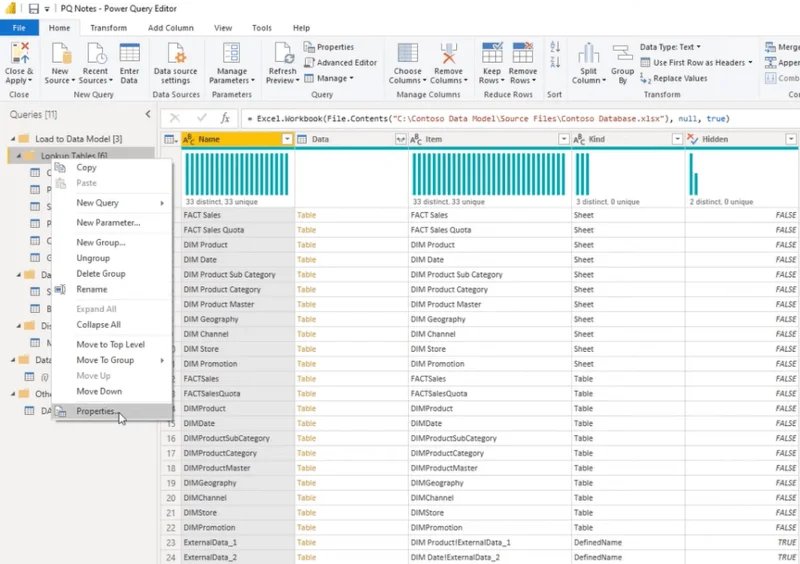Expand the Data column contents
The image size is (800, 564).
(x=401, y=139)
